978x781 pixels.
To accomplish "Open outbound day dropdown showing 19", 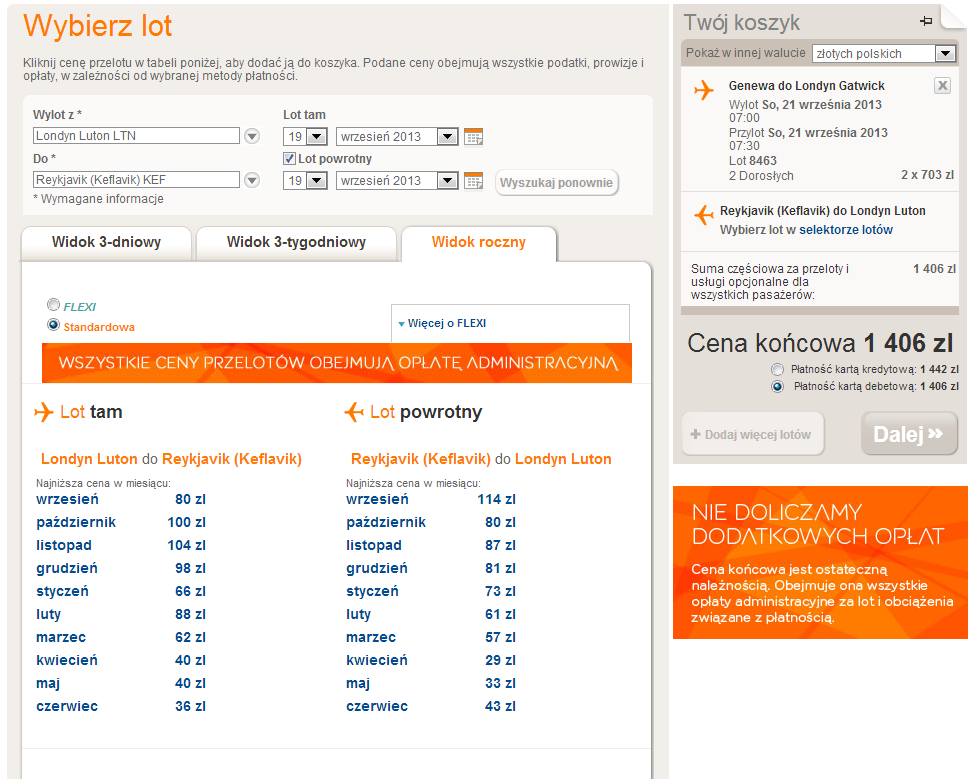I will (x=305, y=137).
